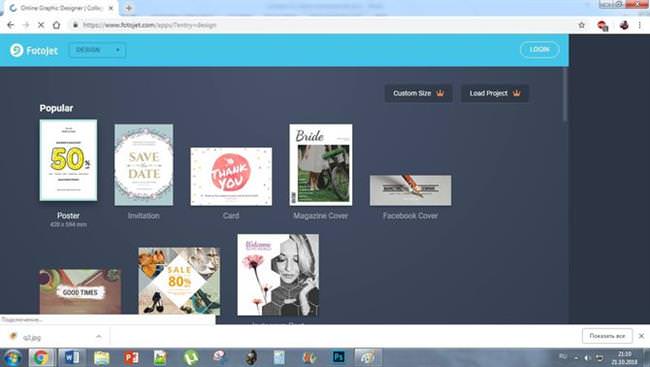This screenshot has height=367, width=650.
Task: Open the DESIGN mode dropdown
Action: click(x=97, y=50)
